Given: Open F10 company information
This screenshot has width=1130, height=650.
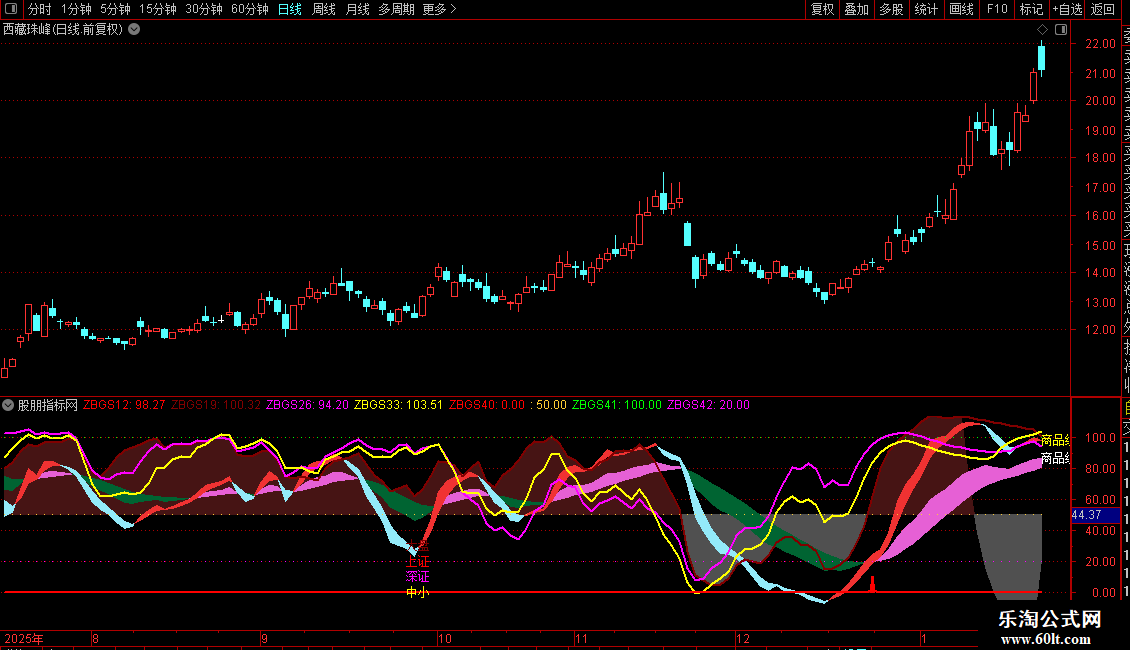Looking at the screenshot, I should (997, 10).
